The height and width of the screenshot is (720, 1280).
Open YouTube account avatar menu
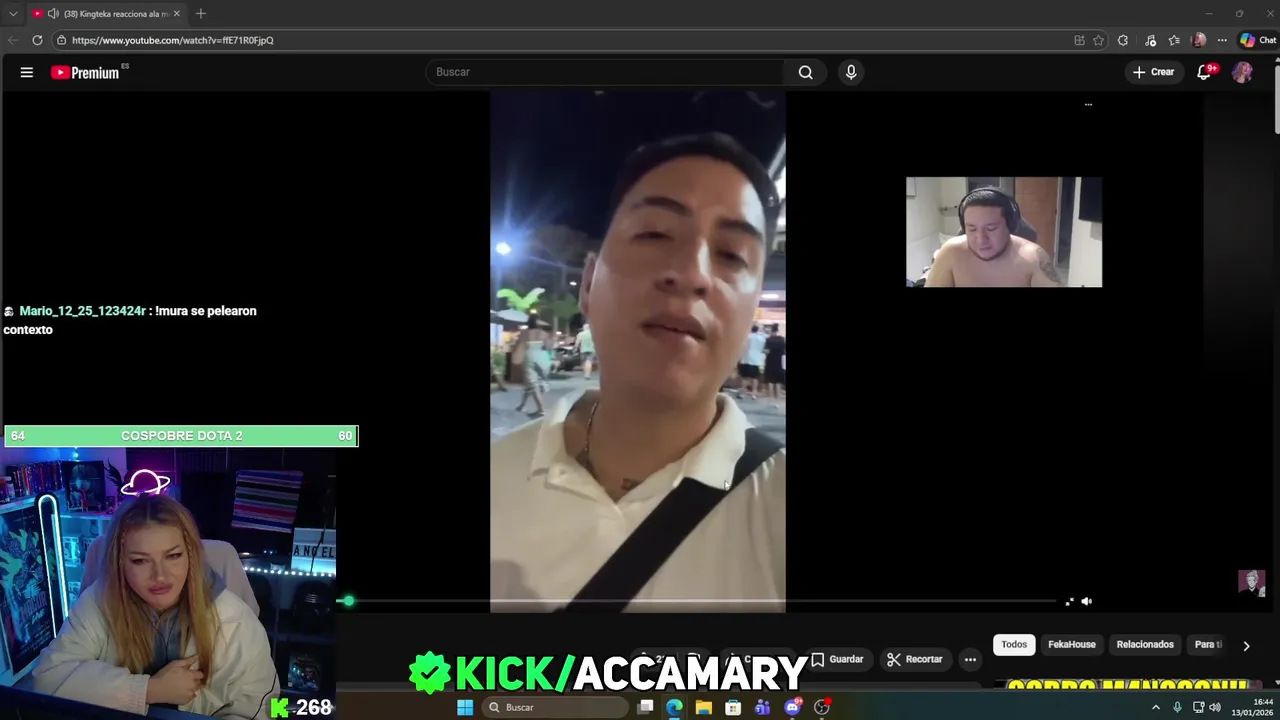[1242, 72]
